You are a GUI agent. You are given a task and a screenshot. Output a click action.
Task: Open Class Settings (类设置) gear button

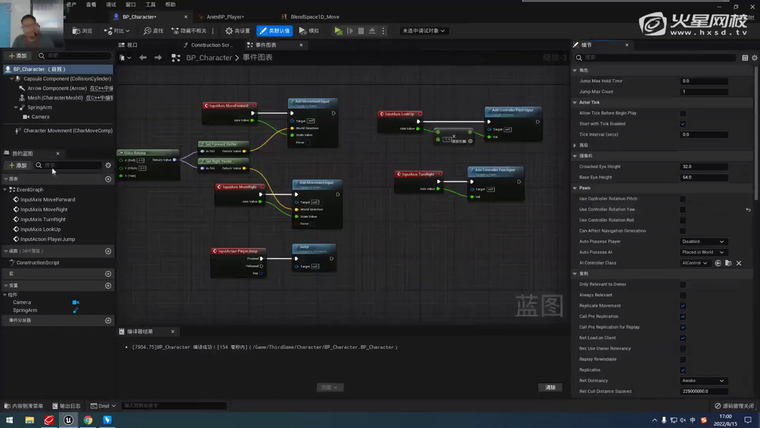coord(238,31)
